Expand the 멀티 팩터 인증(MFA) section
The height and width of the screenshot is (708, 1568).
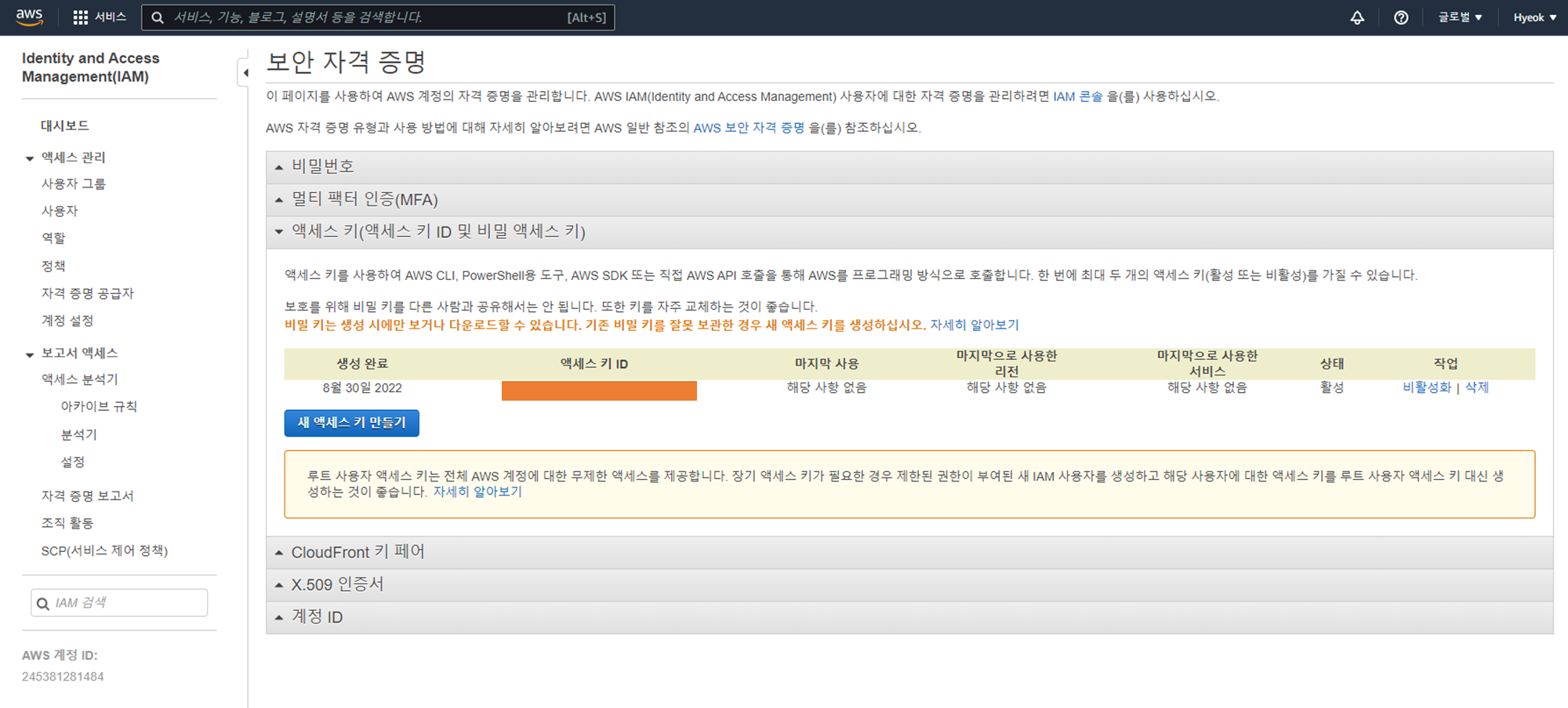pyautogui.click(x=909, y=199)
